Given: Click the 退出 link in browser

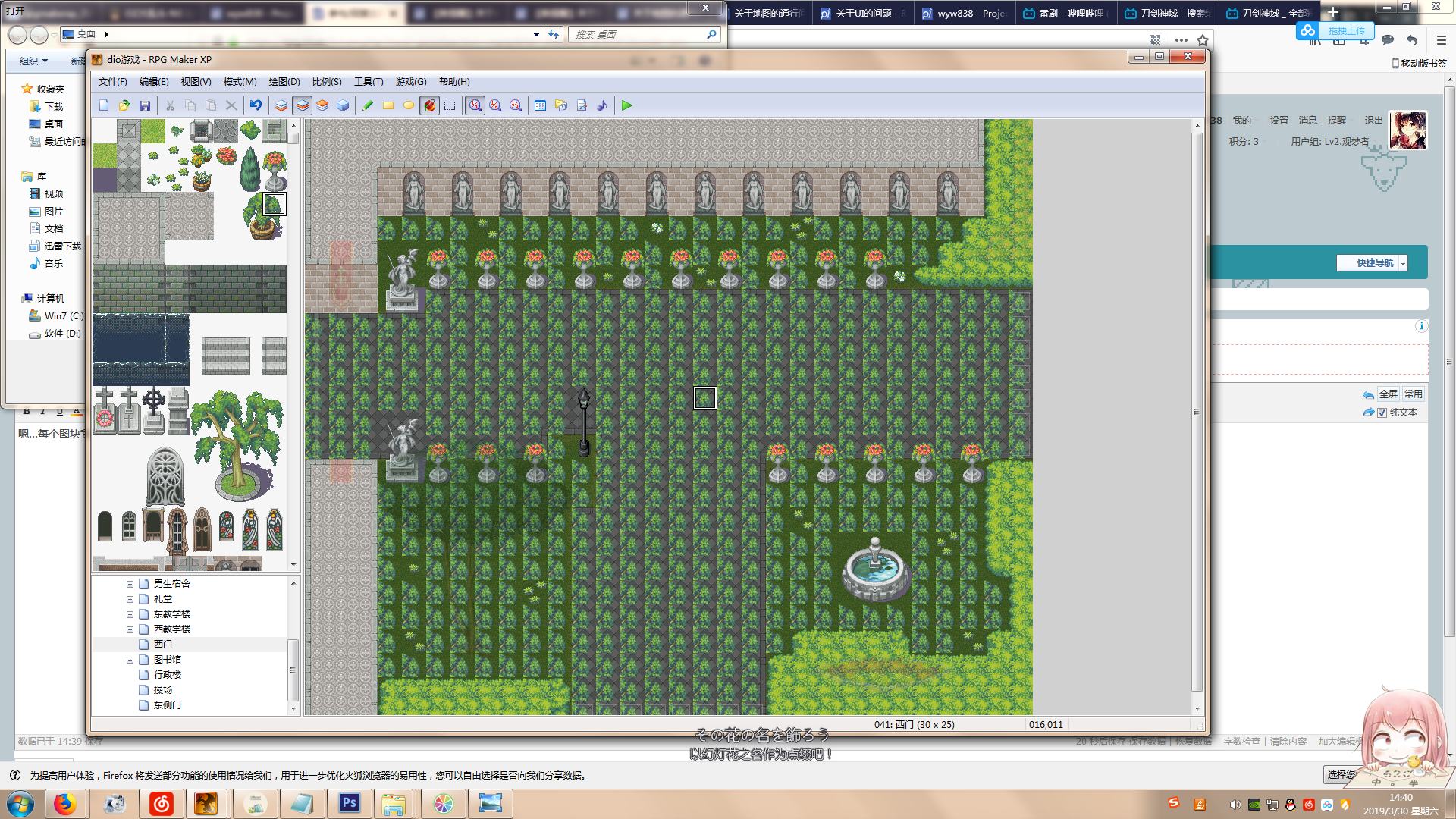Looking at the screenshot, I should [x=1373, y=121].
